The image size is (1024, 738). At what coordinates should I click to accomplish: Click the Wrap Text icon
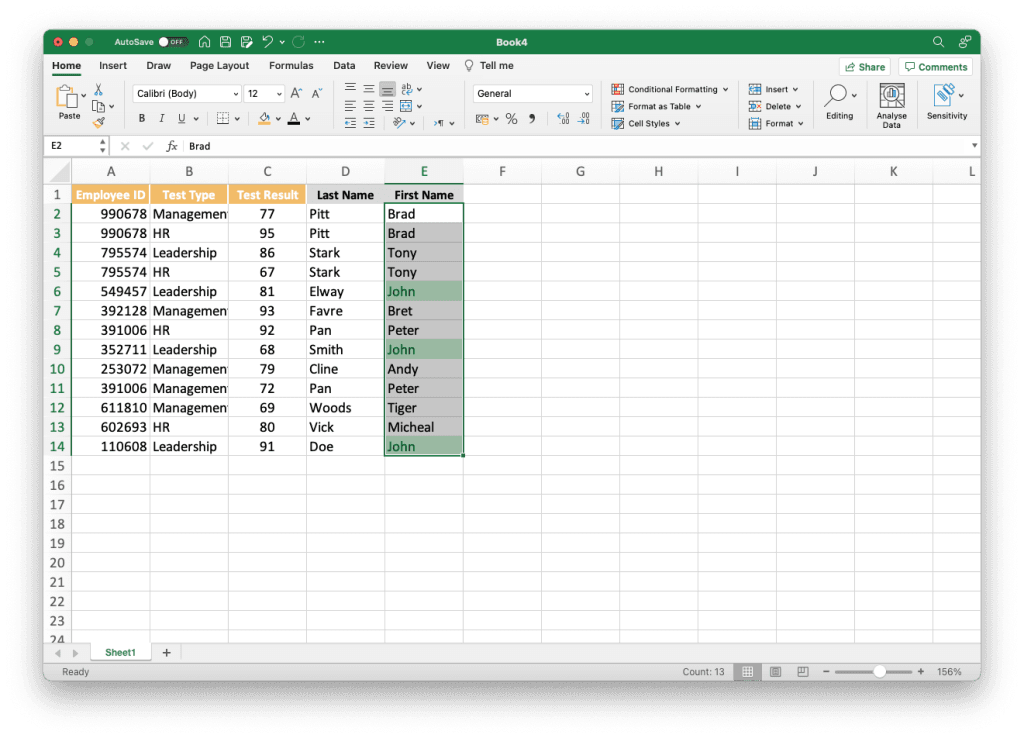coord(407,88)
